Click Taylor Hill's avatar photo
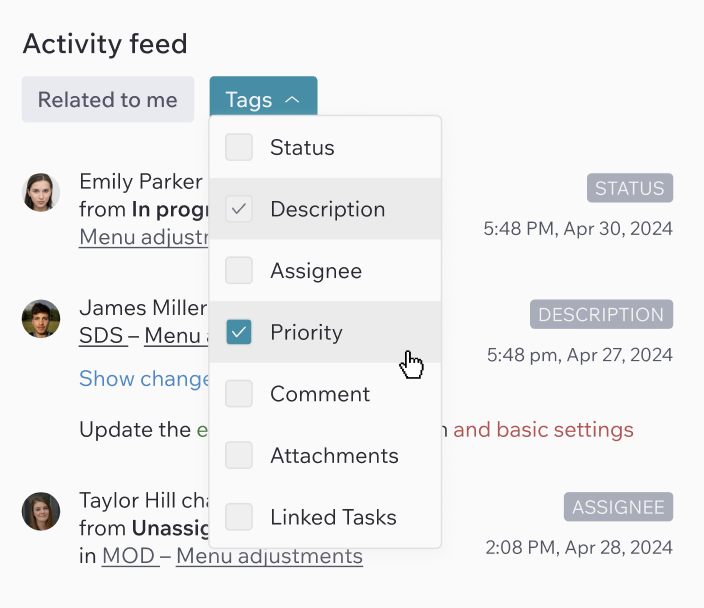Screen dimensions: 704x608 [41, 511]
